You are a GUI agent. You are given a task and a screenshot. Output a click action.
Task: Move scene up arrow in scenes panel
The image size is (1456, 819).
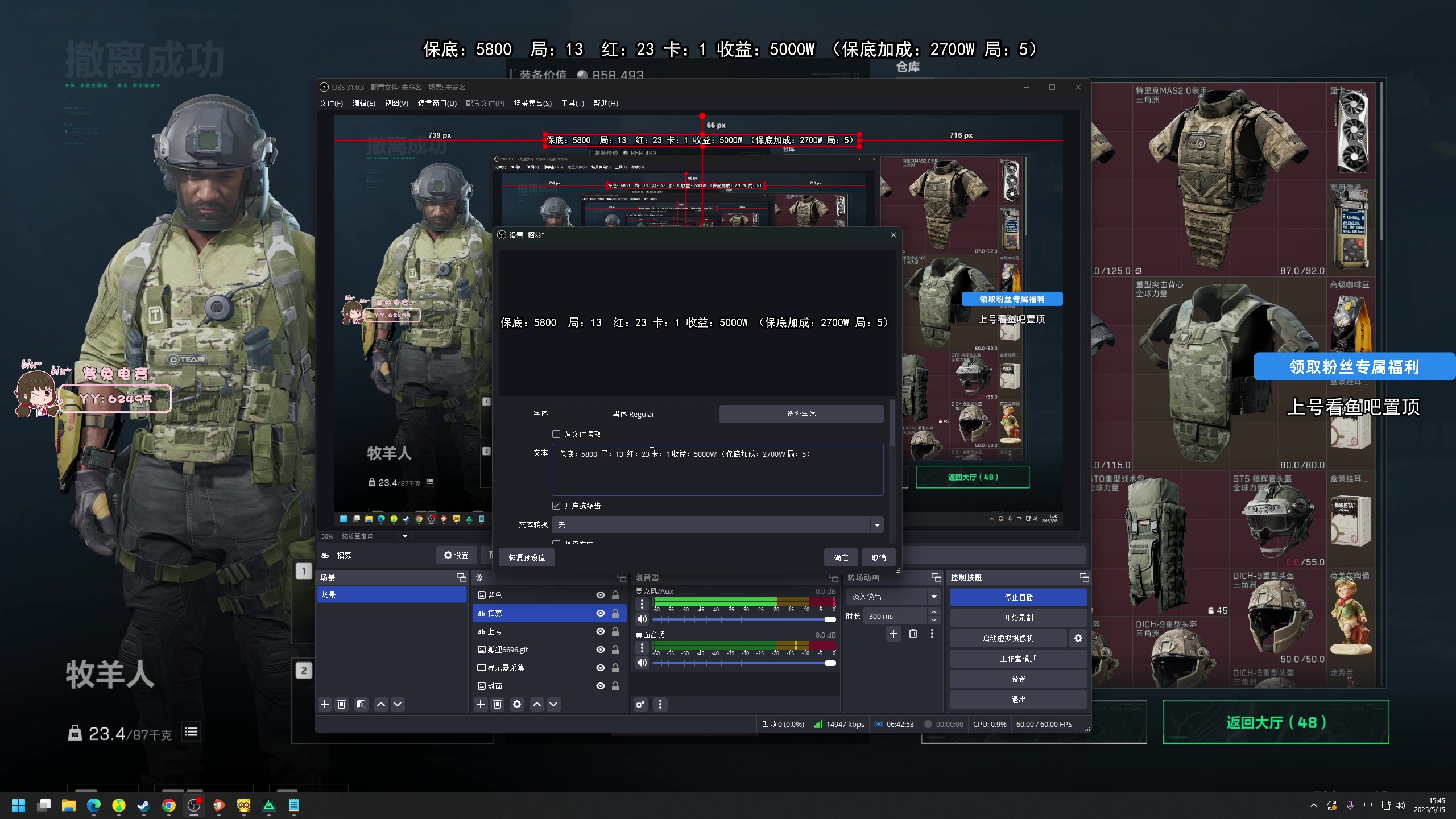[x=381, y=704]
